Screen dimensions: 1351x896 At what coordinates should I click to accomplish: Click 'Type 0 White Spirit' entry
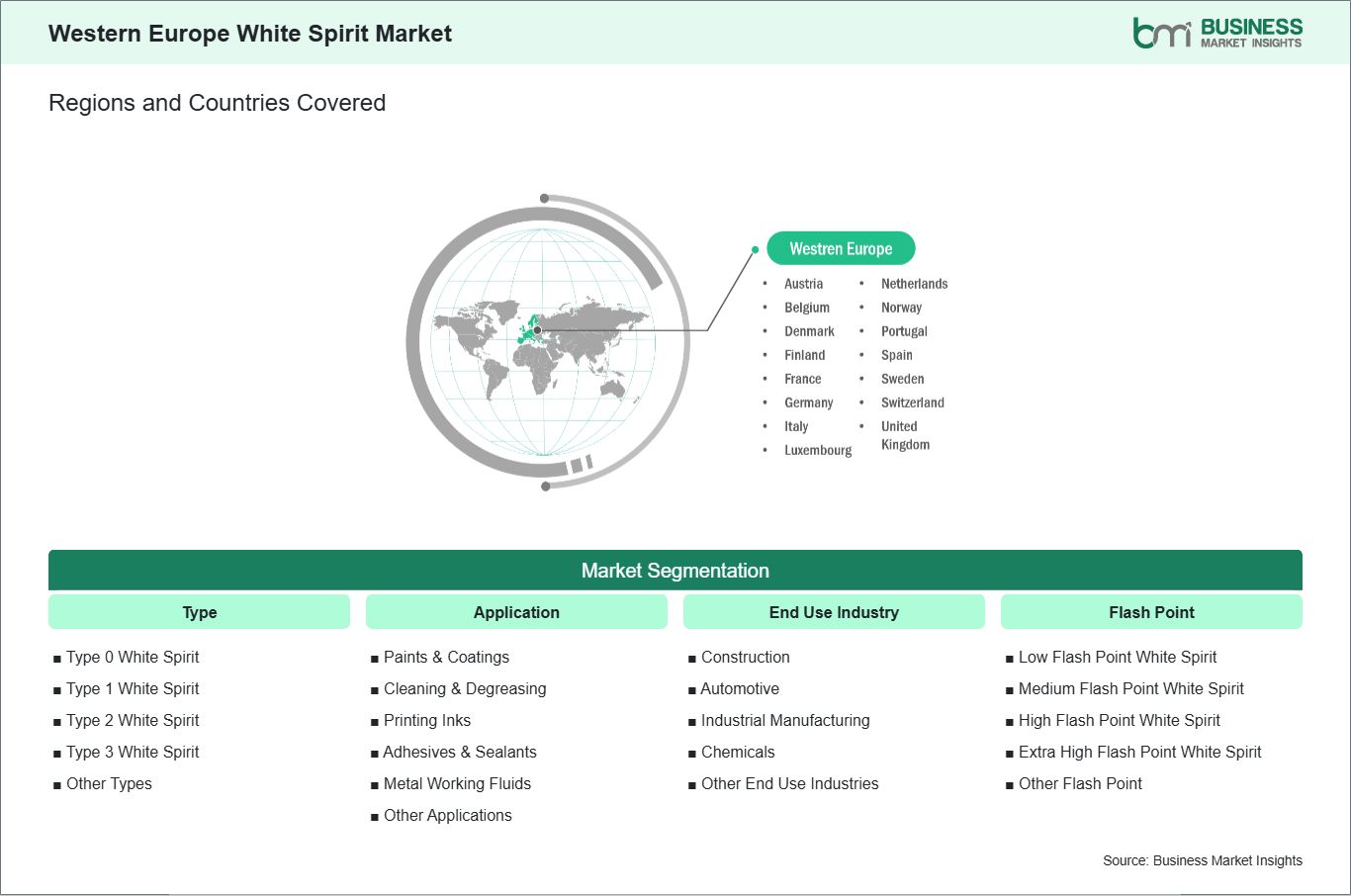coord(133,657)
